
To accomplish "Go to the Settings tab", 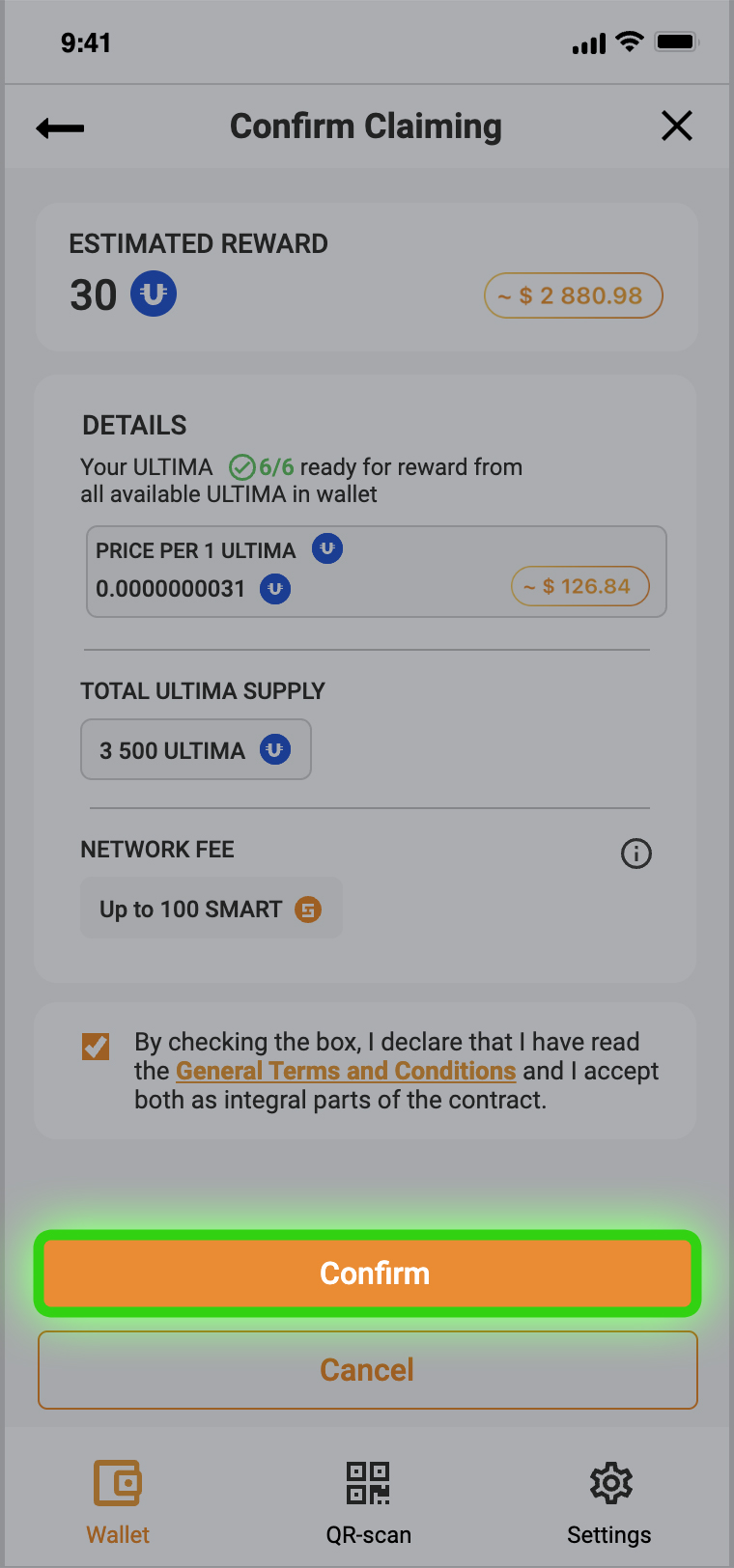I will click(609, 1501).
